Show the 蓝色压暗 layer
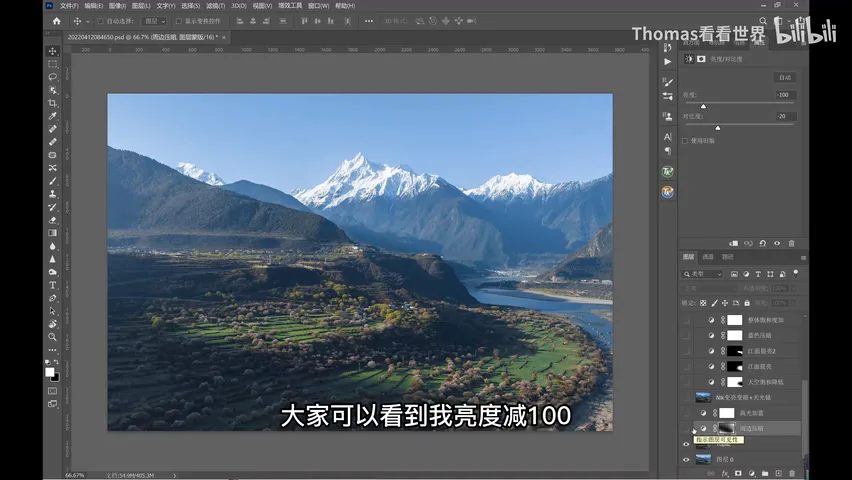The height and width of the screenshot is (480, 852). [x=686, y=335]
